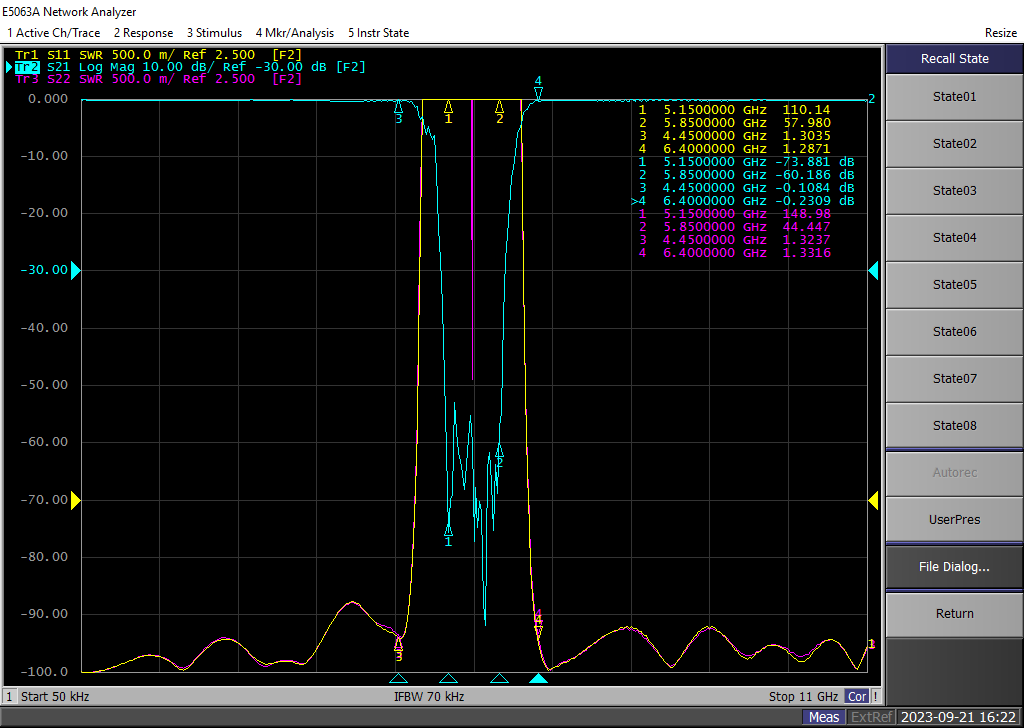The image size is (1024, 728).
Task: Click the filled active marker triangle on bottom axis
Action: pyautogui.click(x=538, y=679)
